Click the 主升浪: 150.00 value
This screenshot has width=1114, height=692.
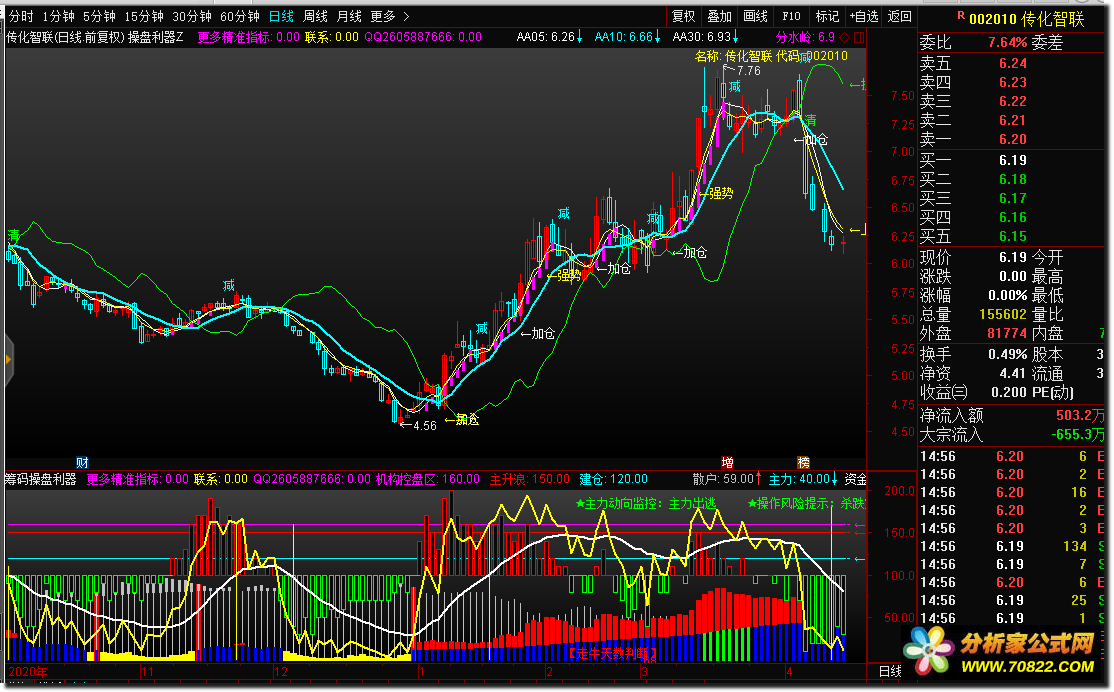(x=530, y=479)
